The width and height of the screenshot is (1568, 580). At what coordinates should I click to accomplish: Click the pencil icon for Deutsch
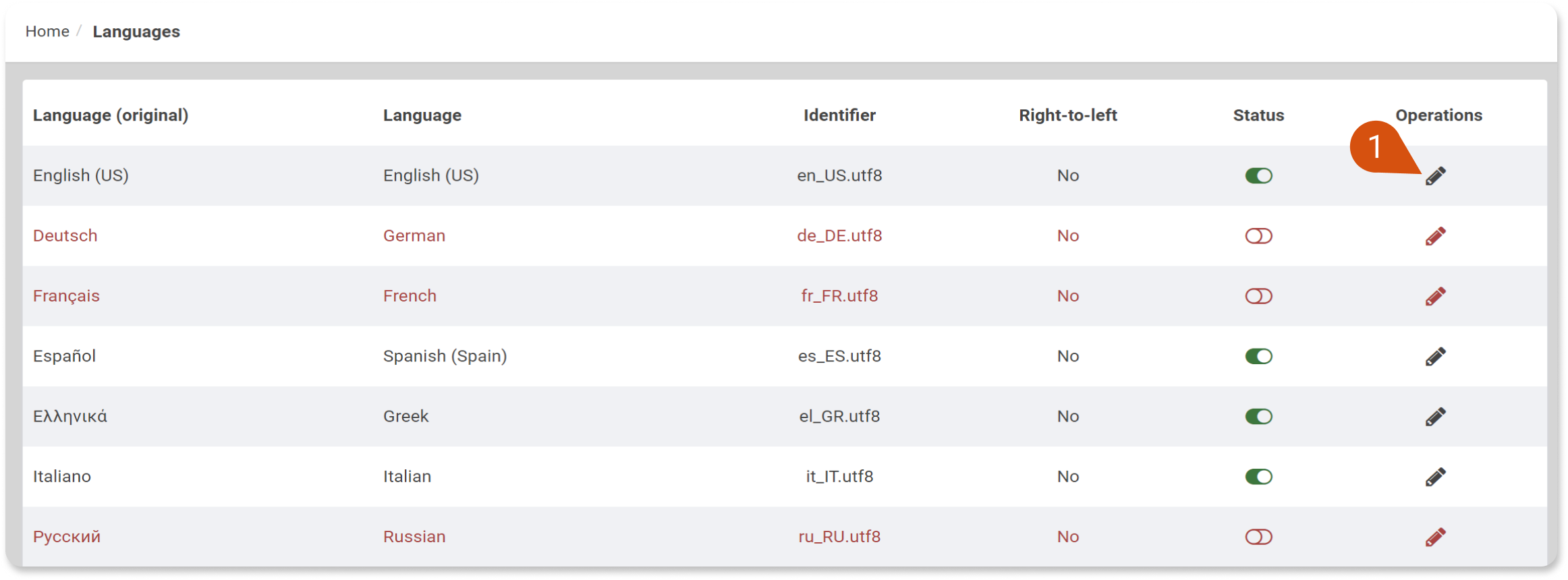(1435, 236)
